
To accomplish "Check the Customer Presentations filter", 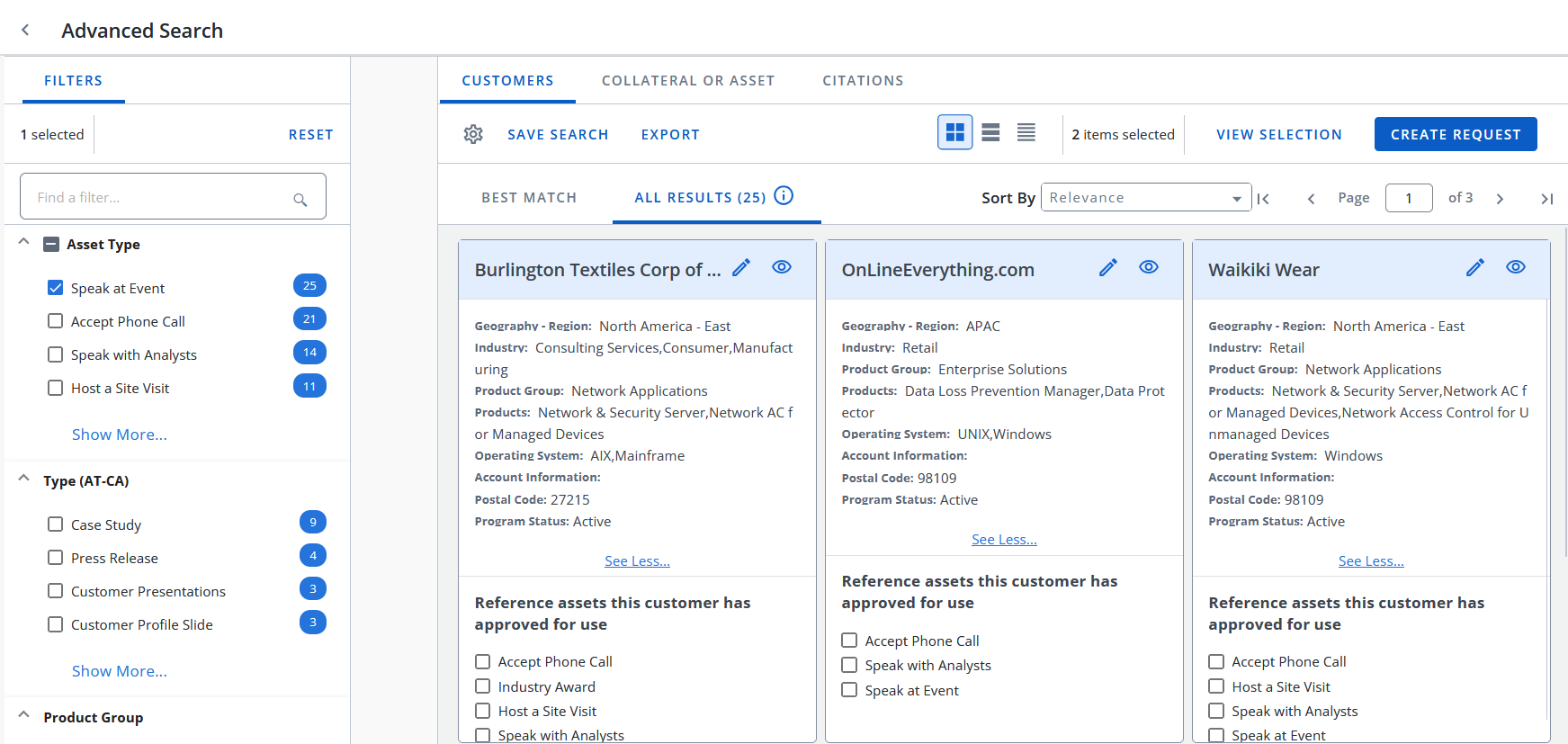I will point(56,591).
